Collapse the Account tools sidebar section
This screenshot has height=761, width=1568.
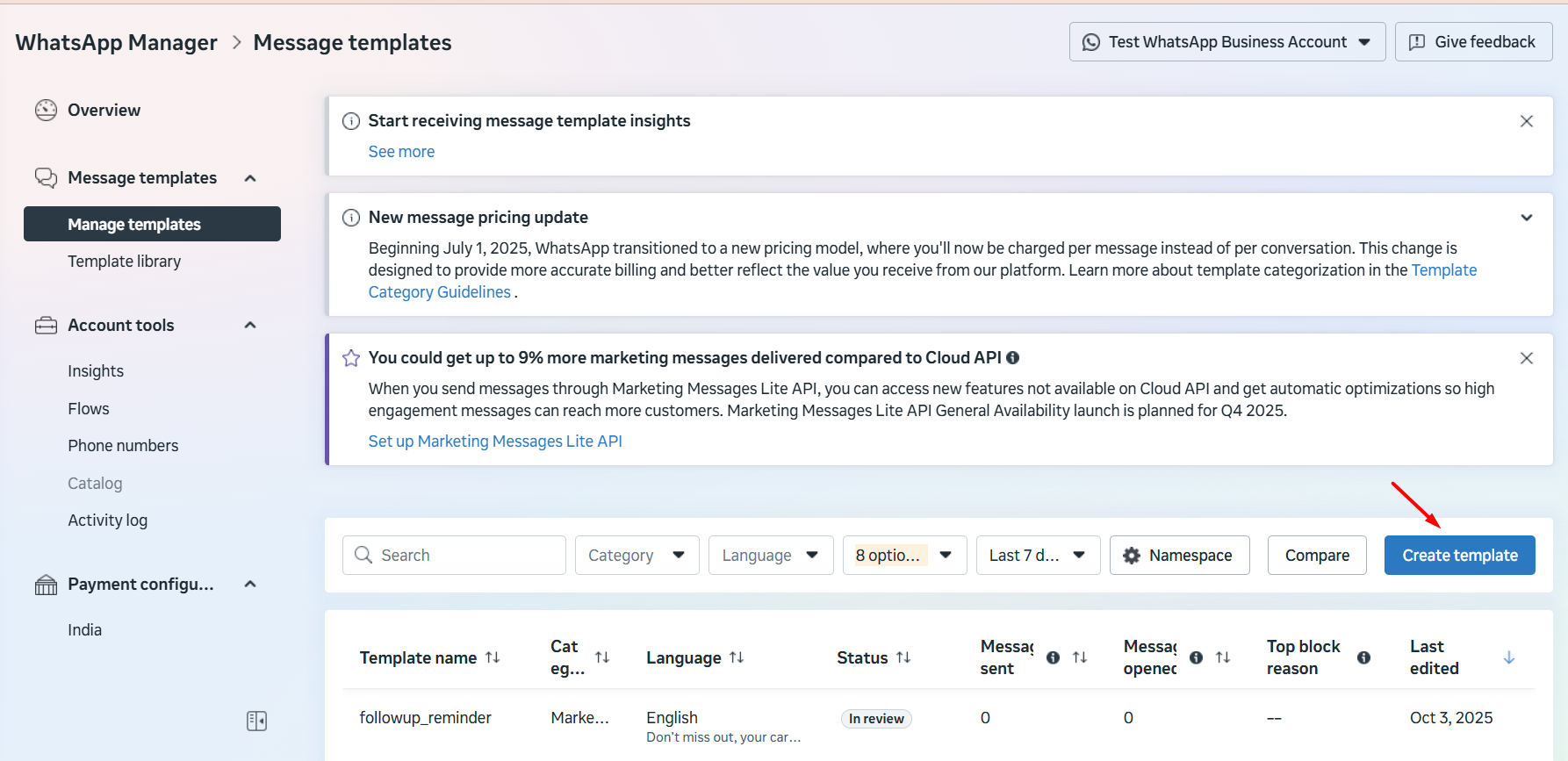point(250,326)
